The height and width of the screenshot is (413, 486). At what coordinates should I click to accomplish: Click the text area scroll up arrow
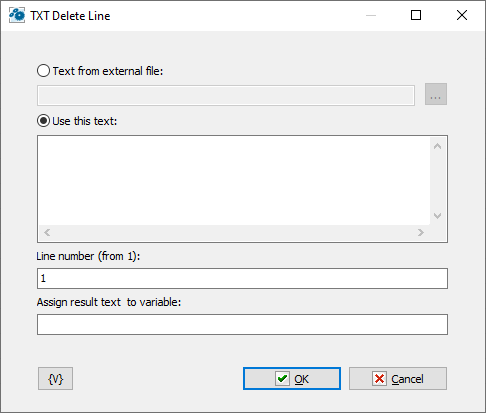point(438,146)
